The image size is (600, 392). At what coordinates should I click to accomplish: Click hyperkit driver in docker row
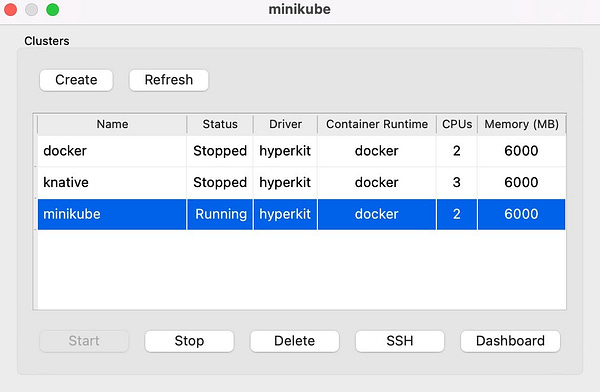(285, 151)
